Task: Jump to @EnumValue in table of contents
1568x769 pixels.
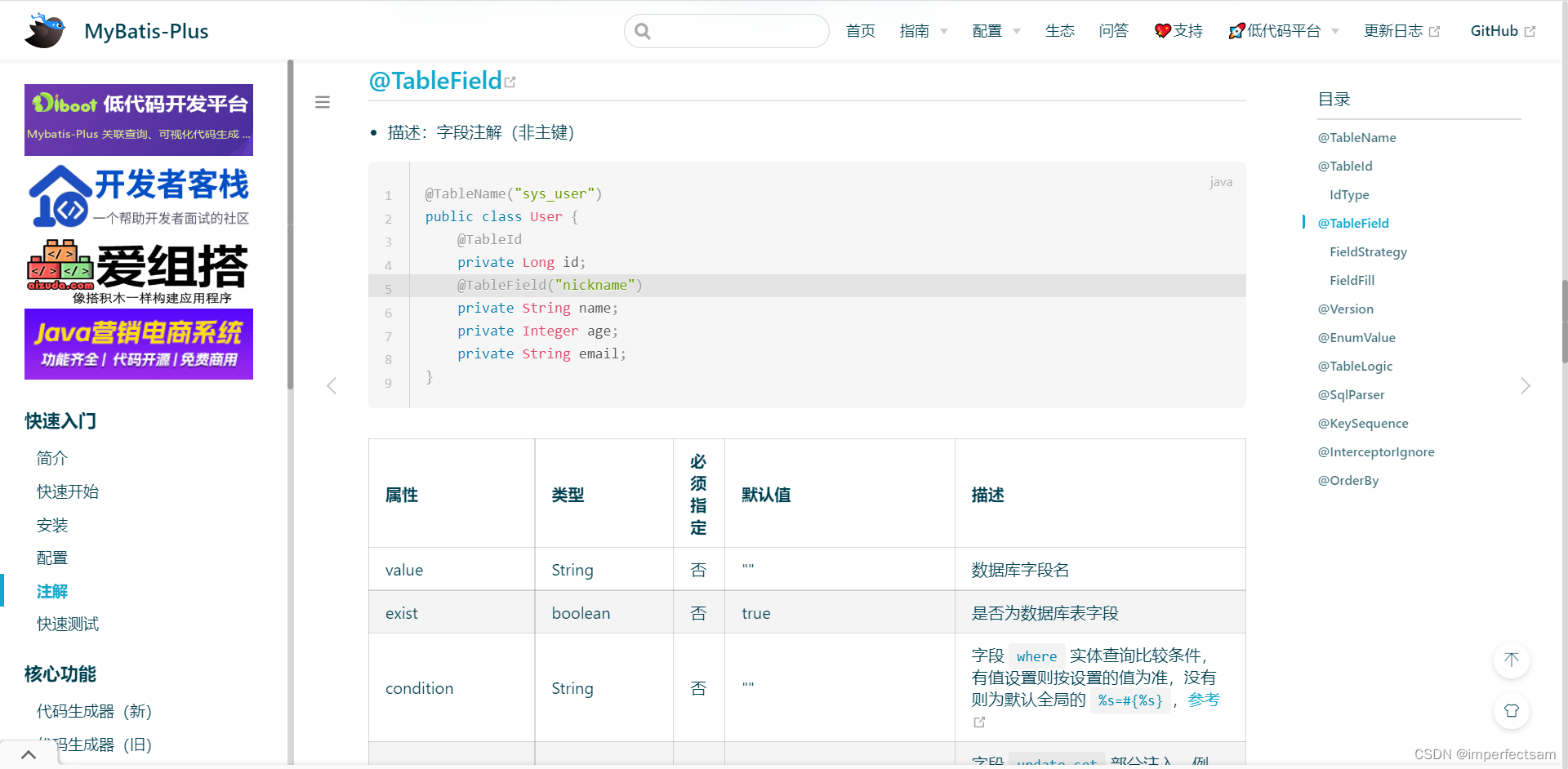Action: tap(1356, 337)
